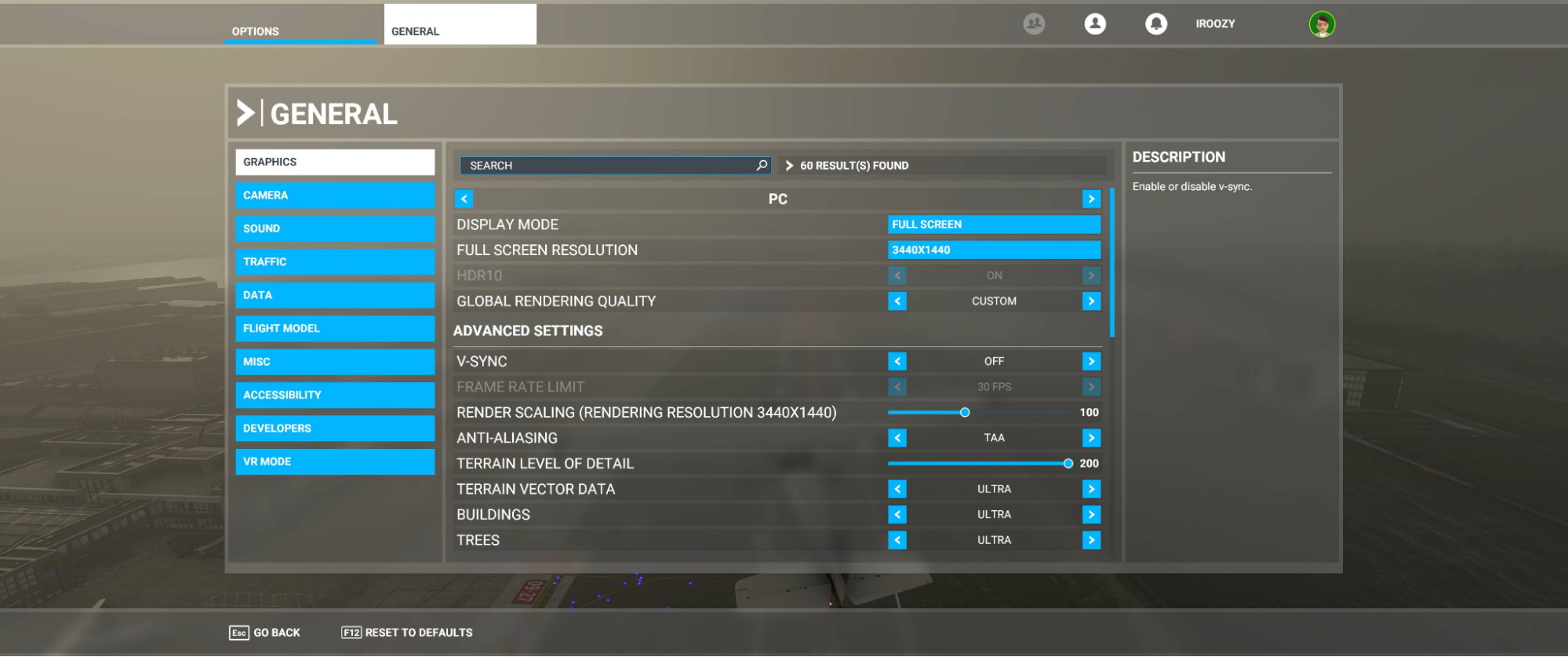Click the settings list vertical scrollbar
Screen dimensions: 1568x657
[1112, 262]
